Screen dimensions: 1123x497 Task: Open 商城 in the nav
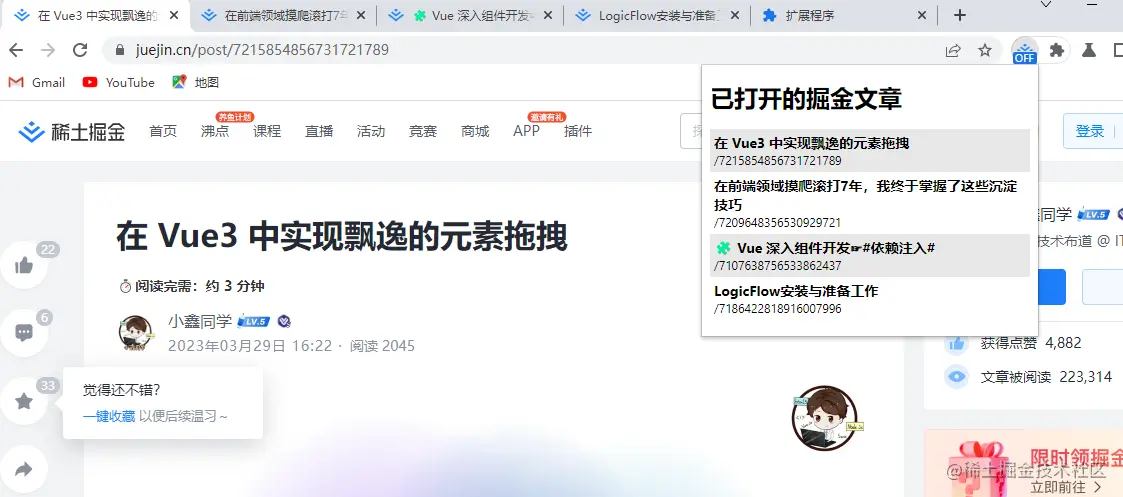(x=475, y=131)
